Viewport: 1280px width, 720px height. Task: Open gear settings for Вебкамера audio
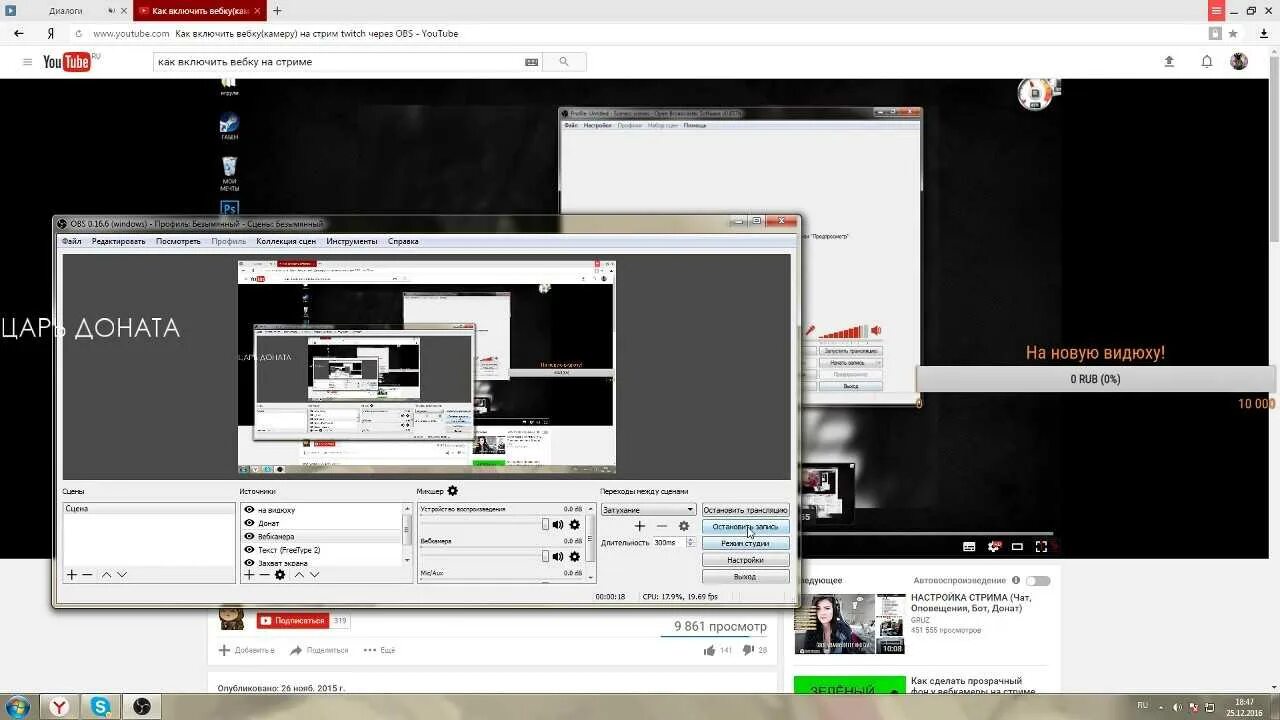574,557
